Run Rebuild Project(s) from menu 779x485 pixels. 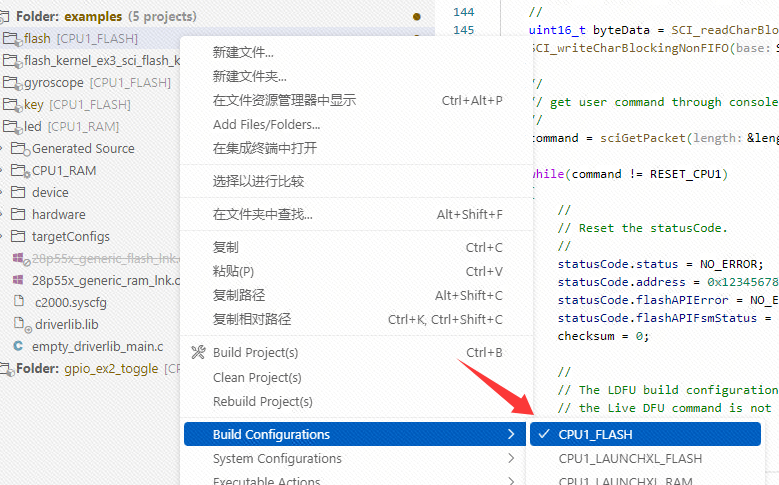pos(355,402)
